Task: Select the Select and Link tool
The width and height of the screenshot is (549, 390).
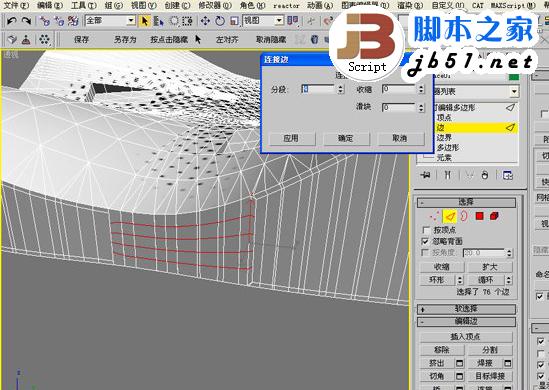Action: pyautogui.click(x=44, y=21)
